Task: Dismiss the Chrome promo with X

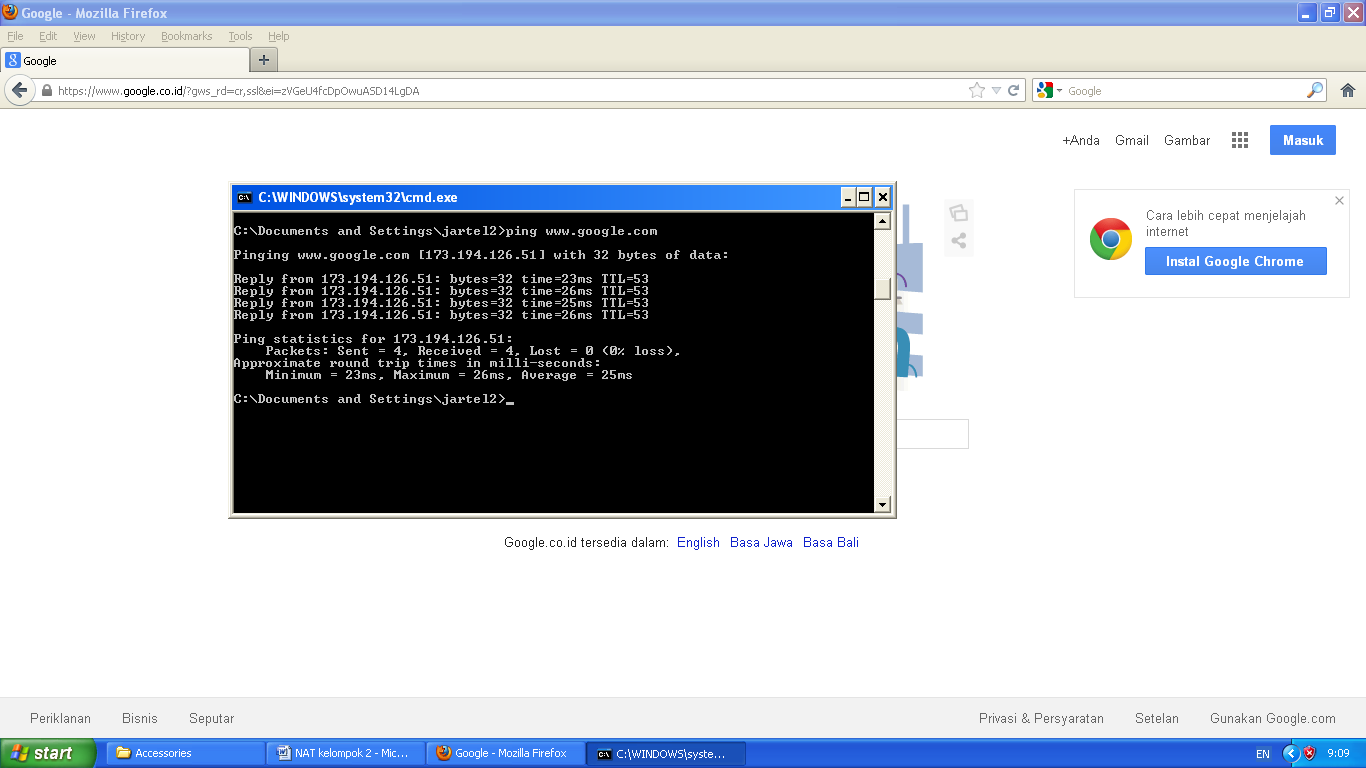Action: click(x=1339, y=201)
